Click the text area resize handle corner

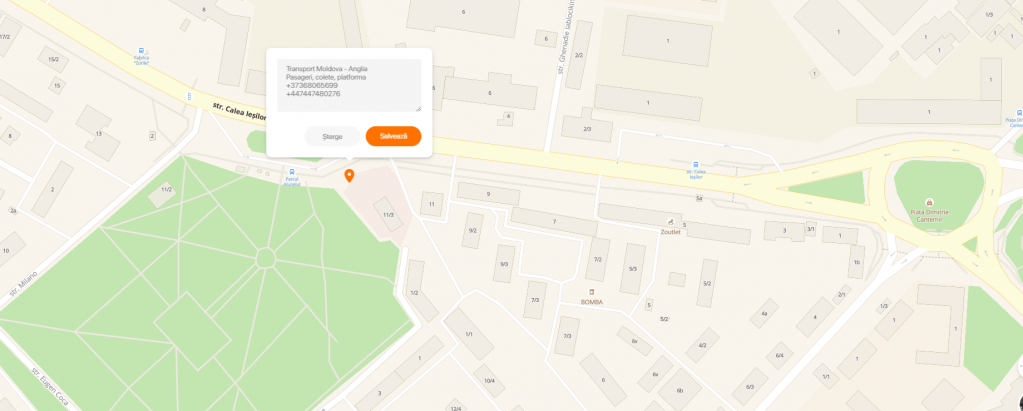click(x=418, y=109)
